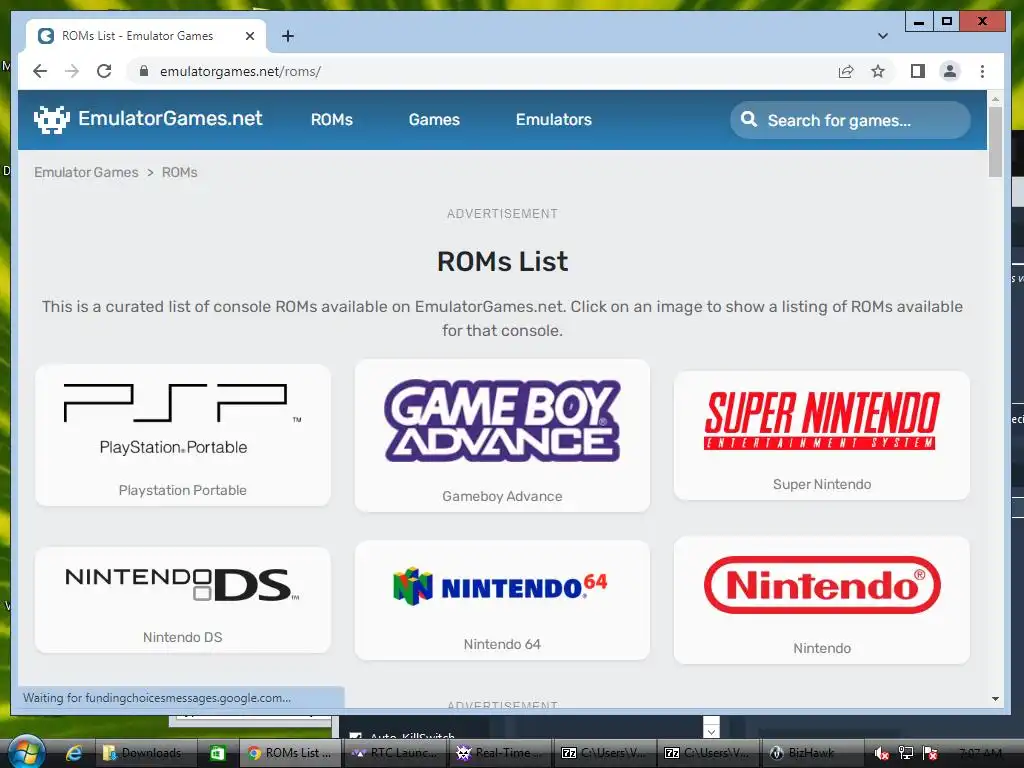The image size is (1024, 768).
Task: Click the ROMs breadcrumb link
Action: coord(180,172)
